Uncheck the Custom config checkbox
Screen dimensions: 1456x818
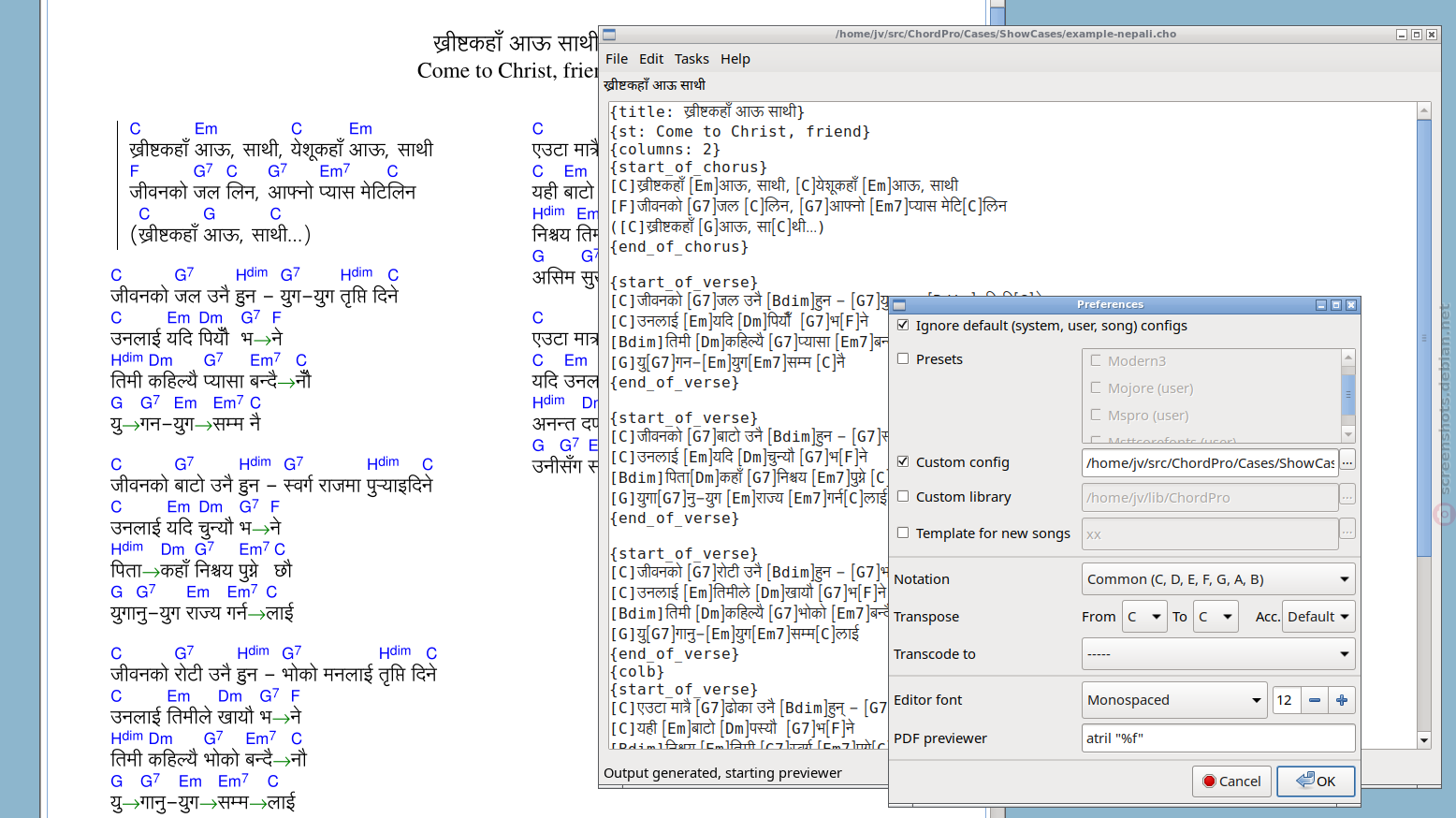point(903,461)
